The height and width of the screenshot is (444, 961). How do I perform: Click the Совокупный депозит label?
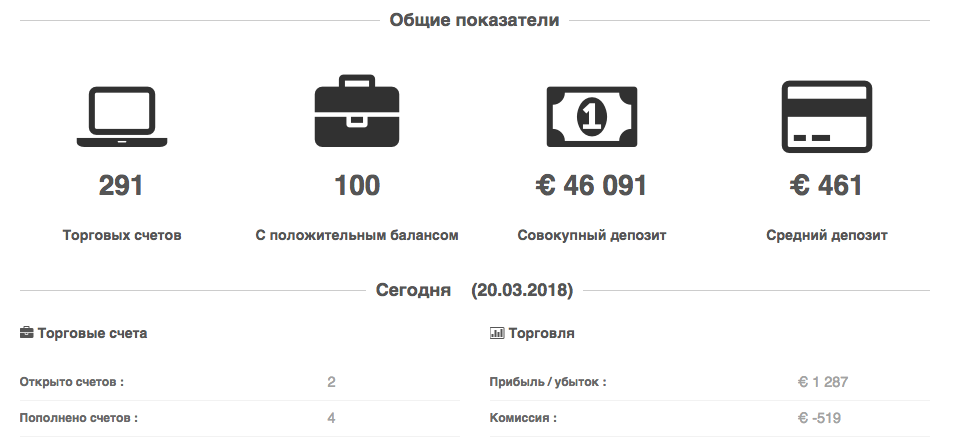(591, 235)
